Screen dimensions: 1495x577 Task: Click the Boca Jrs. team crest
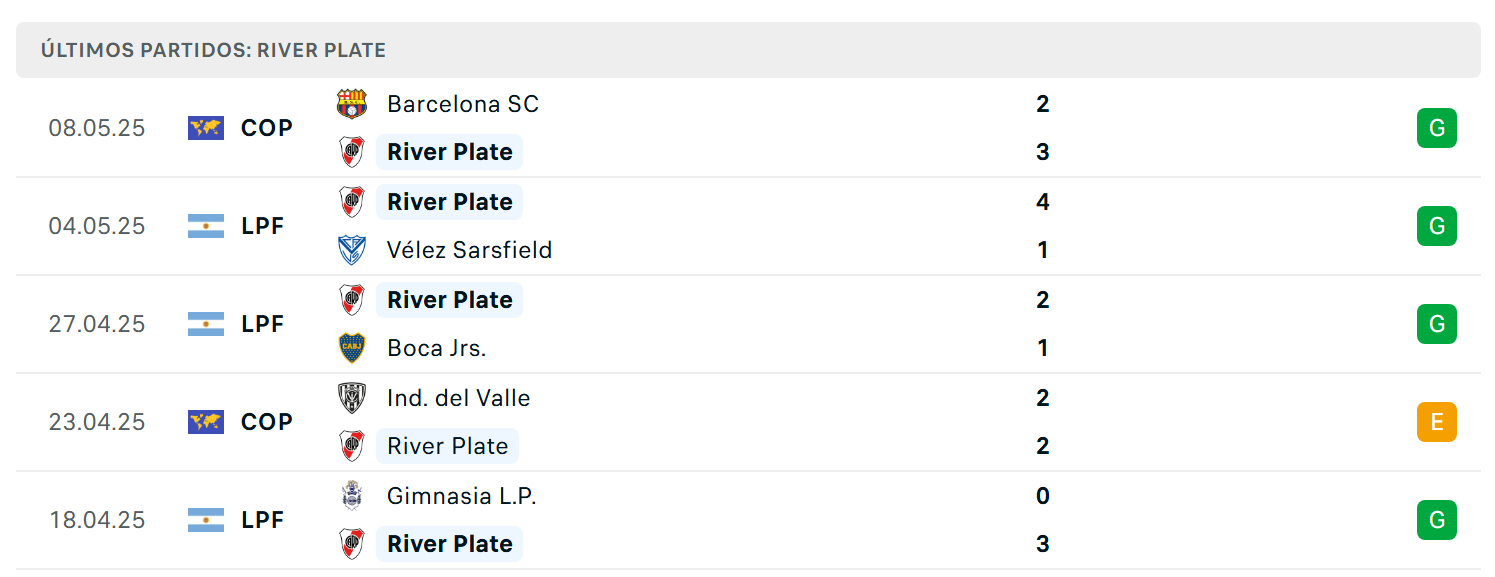click(x=352, y=348)
